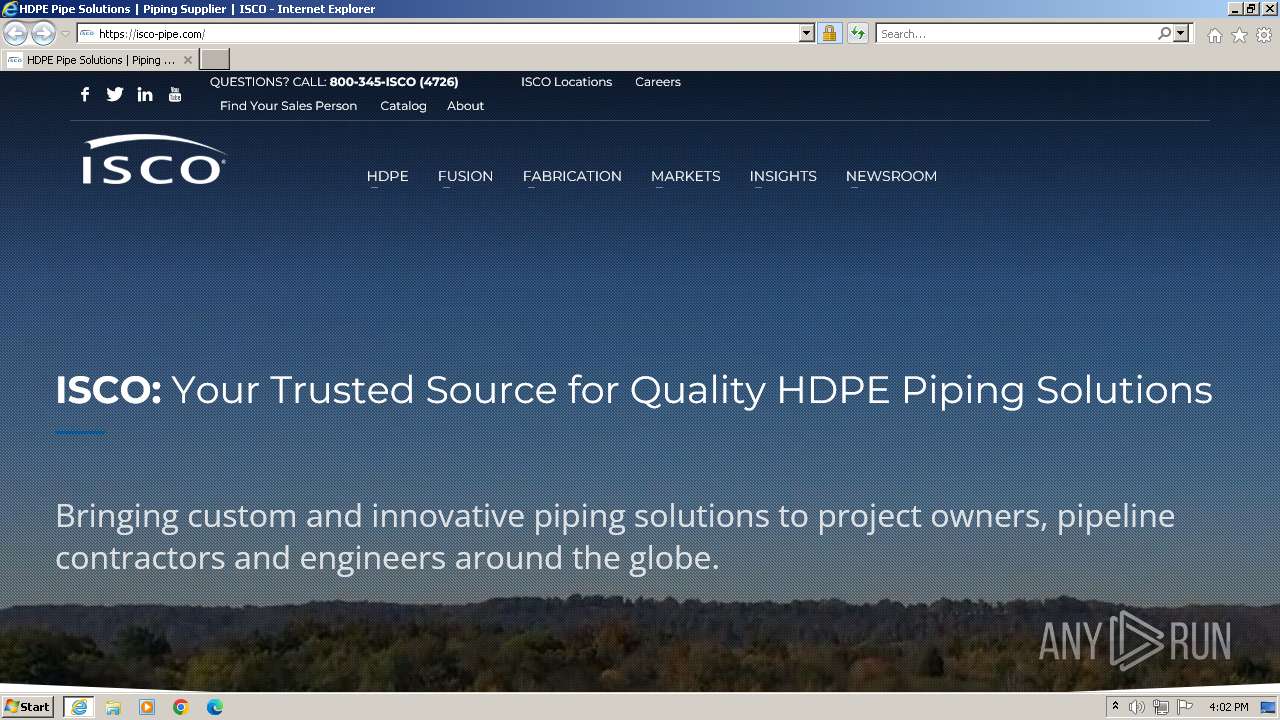Go back with browser Back button
This screenshot has width=1280, height=720.
(16, 34)
